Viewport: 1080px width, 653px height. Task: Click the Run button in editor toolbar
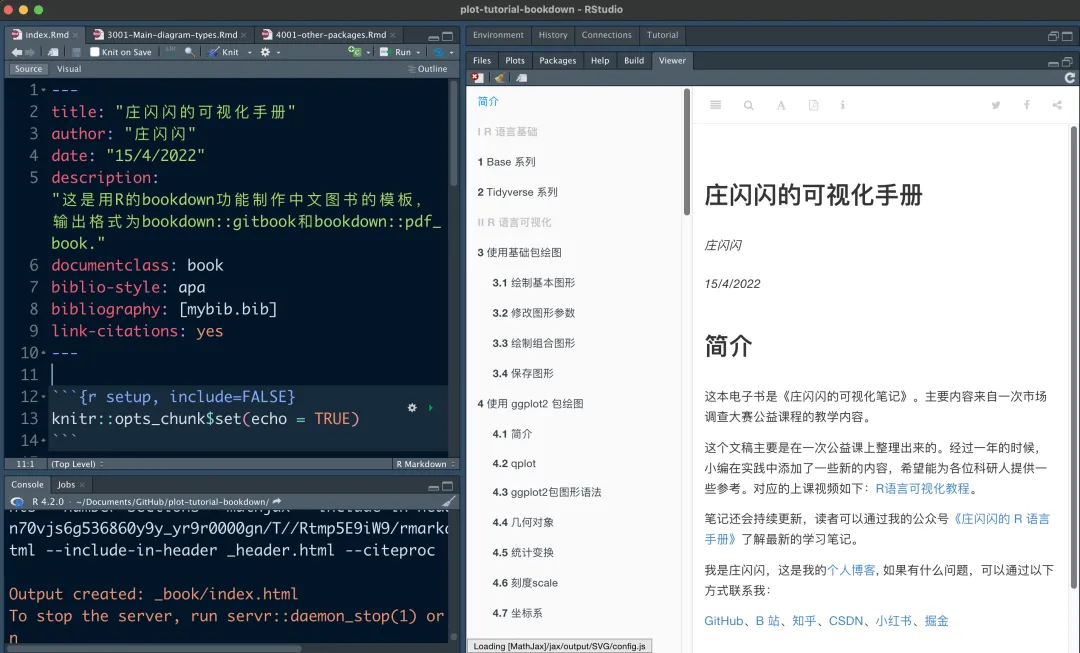[397, 52]
